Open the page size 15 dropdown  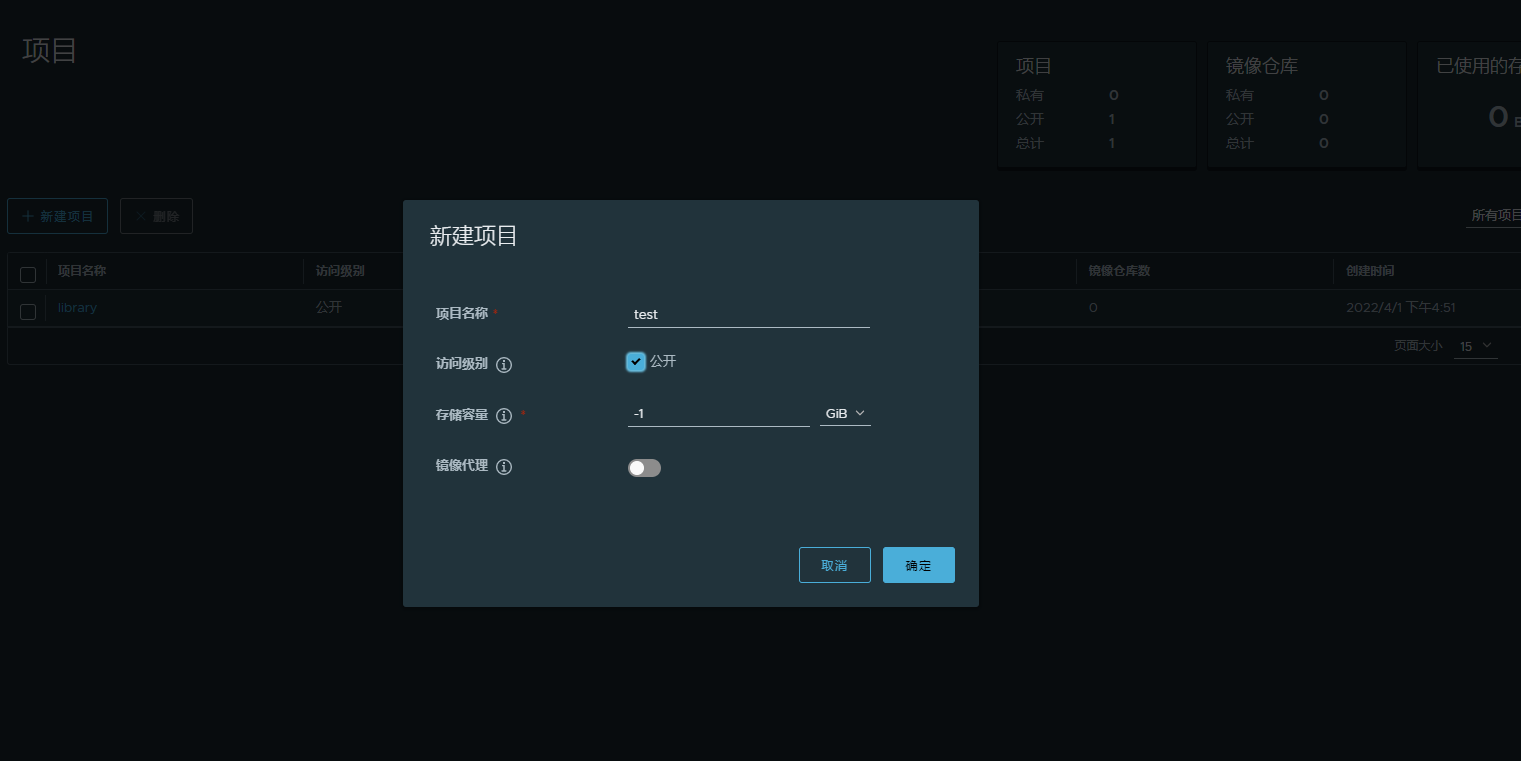click(1476, 346)
